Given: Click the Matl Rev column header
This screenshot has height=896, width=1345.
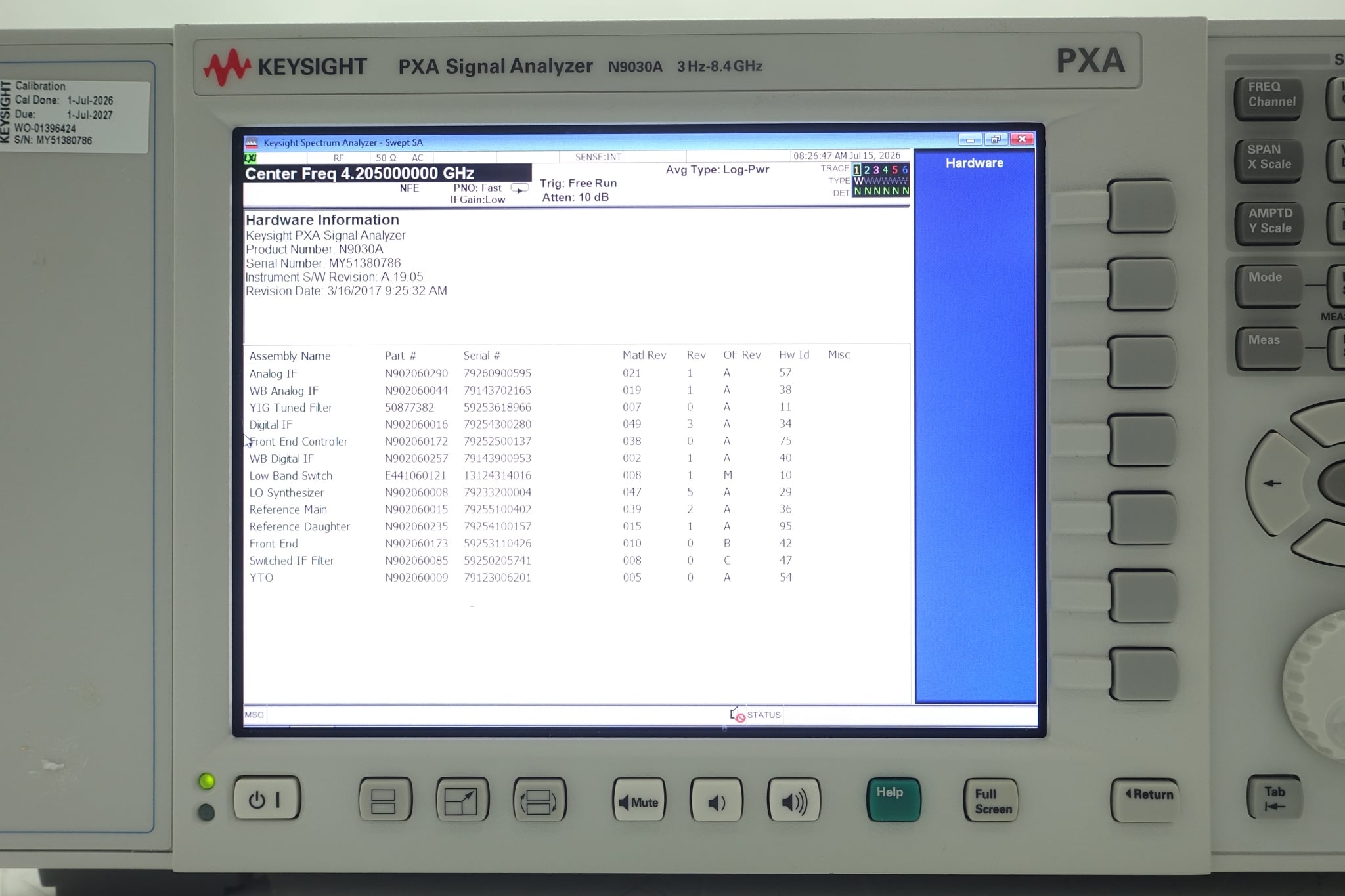Looking at the screenshot, I should coord(644,355).
